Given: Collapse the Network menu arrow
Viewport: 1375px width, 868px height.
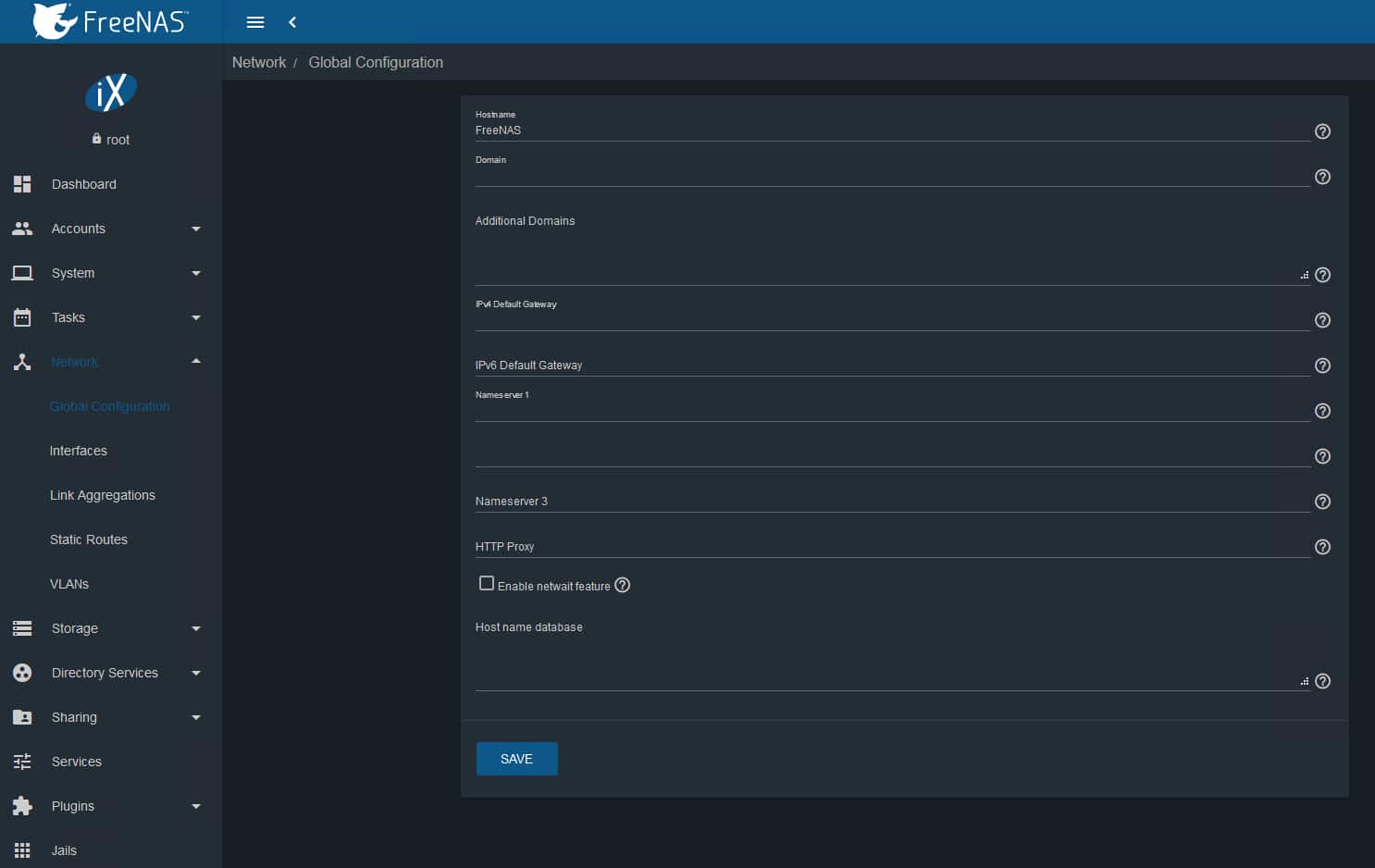Looking at the screenshot, I should pos(196,361).
